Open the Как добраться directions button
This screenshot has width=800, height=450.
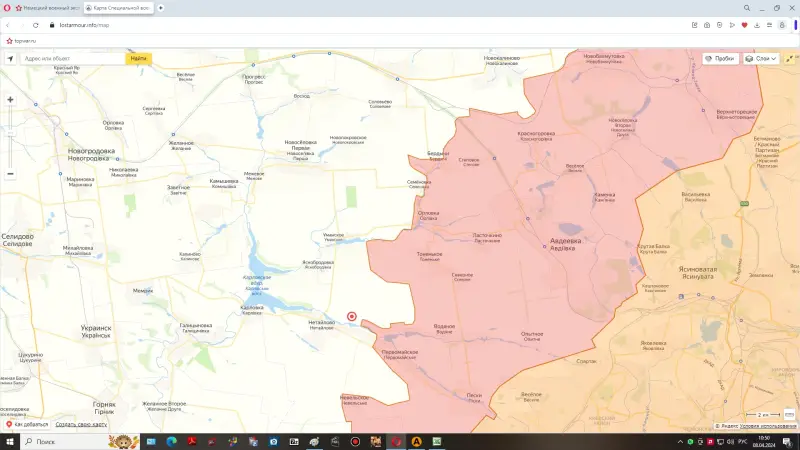click(x=27, y=425)
